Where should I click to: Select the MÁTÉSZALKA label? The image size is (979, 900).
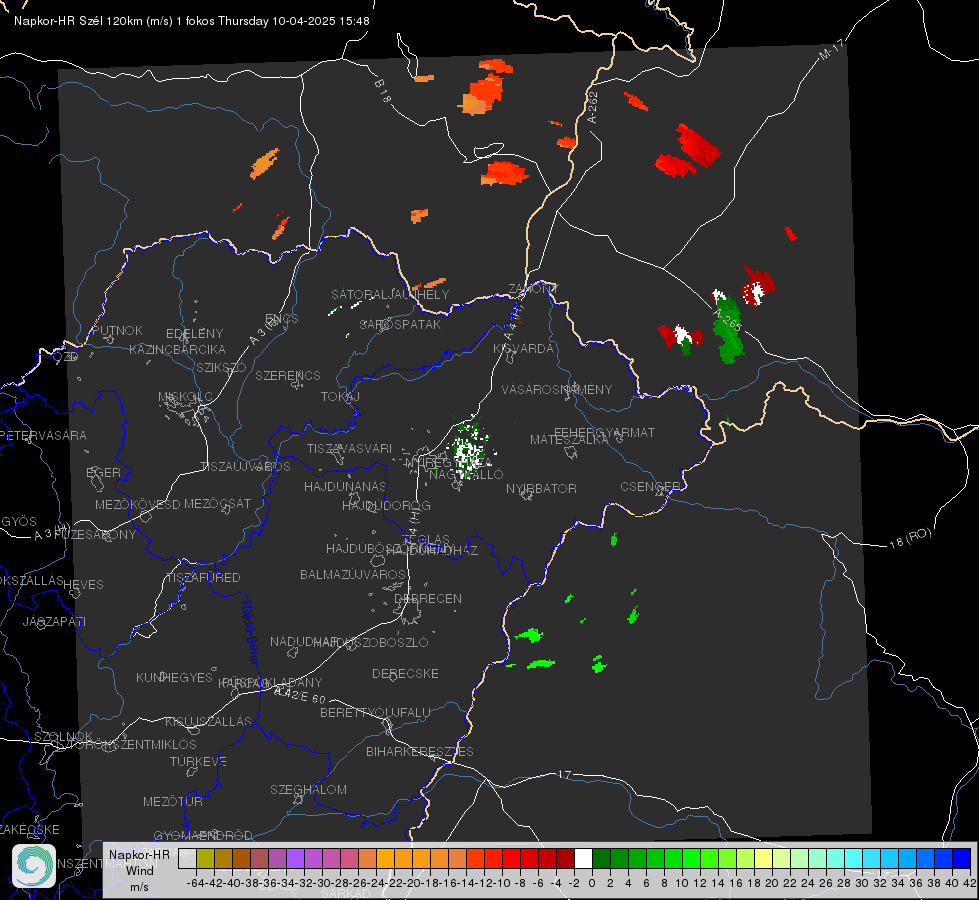(x=569, y=440)
